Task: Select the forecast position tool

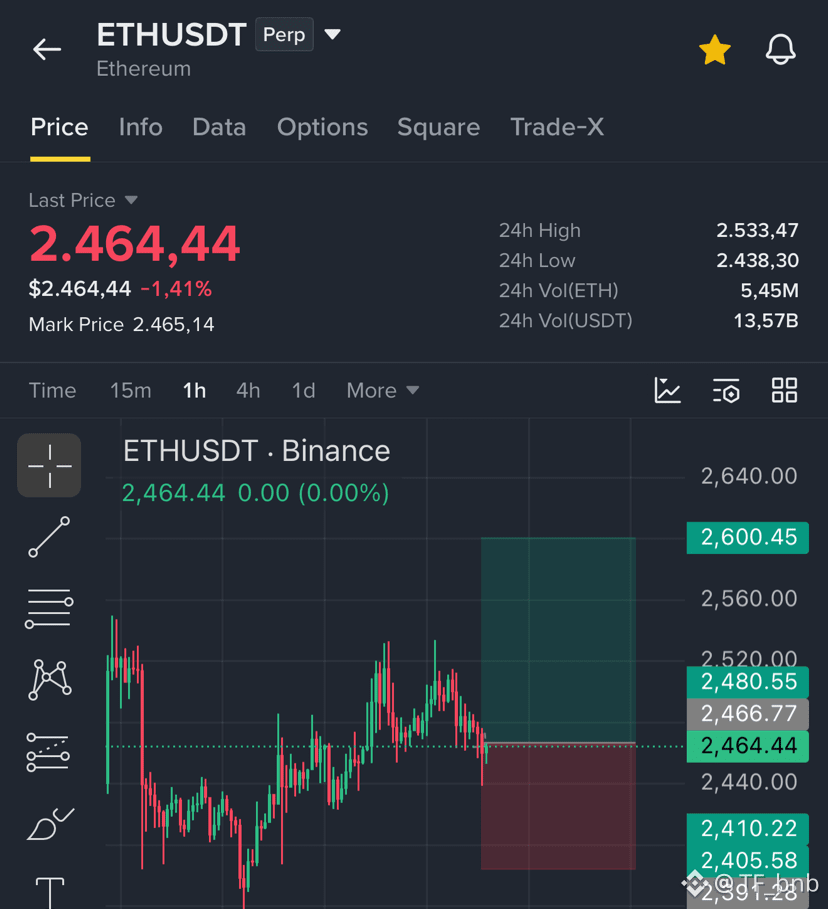Action: pos(48,752)
